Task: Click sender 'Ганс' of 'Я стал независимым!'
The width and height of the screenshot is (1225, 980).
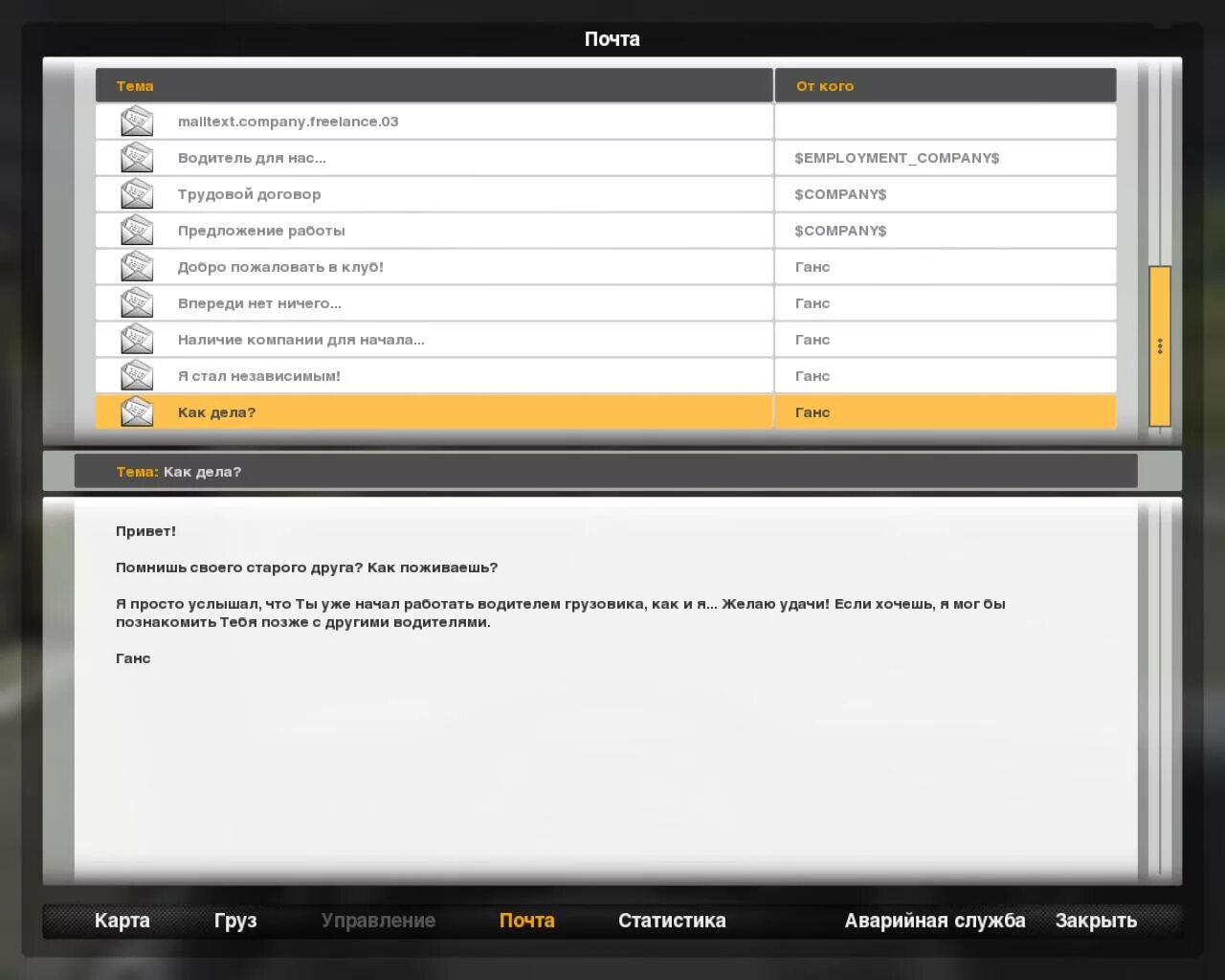Action: pos(946,376)
